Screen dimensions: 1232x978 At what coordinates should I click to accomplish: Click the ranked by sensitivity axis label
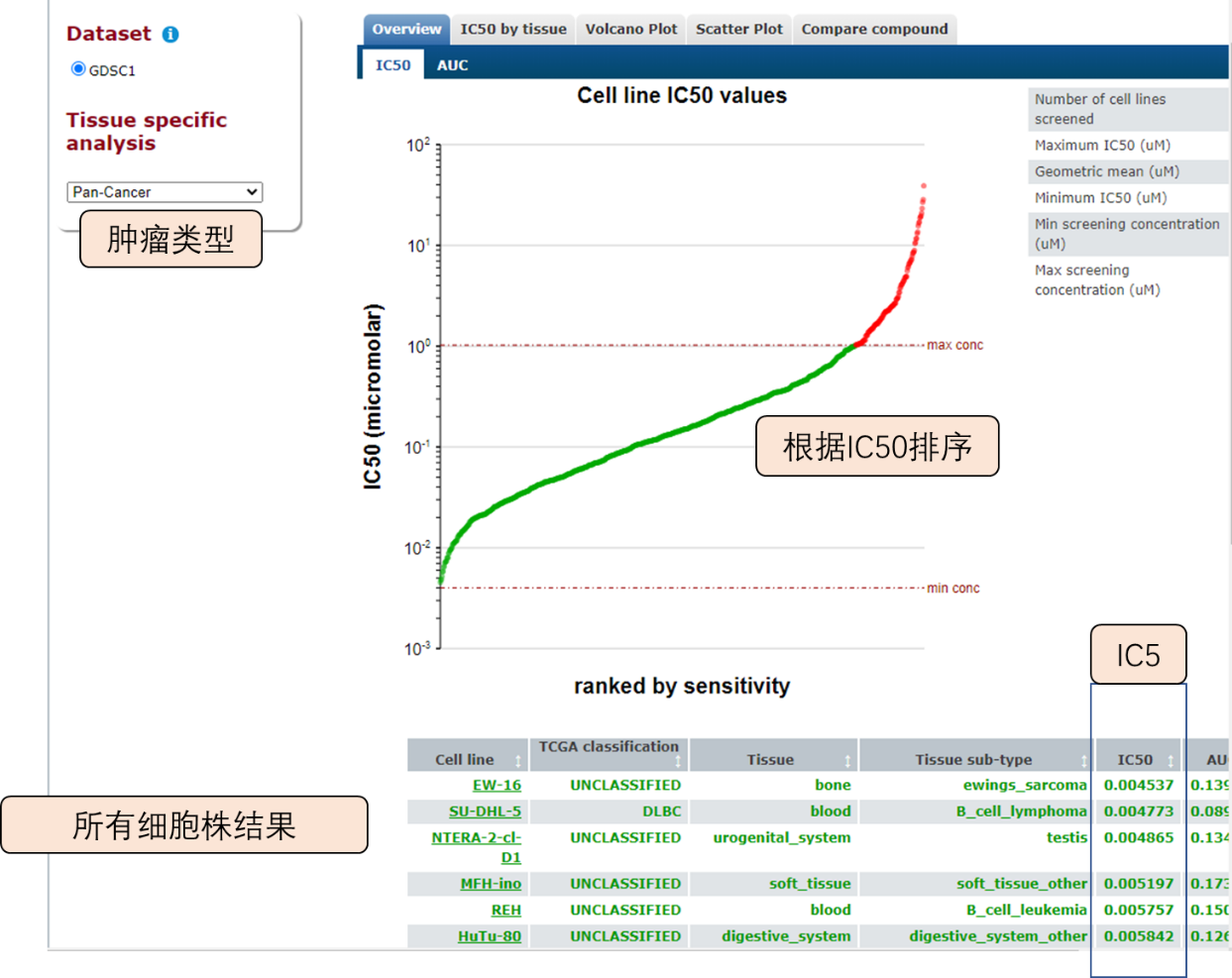coord(682,686)
